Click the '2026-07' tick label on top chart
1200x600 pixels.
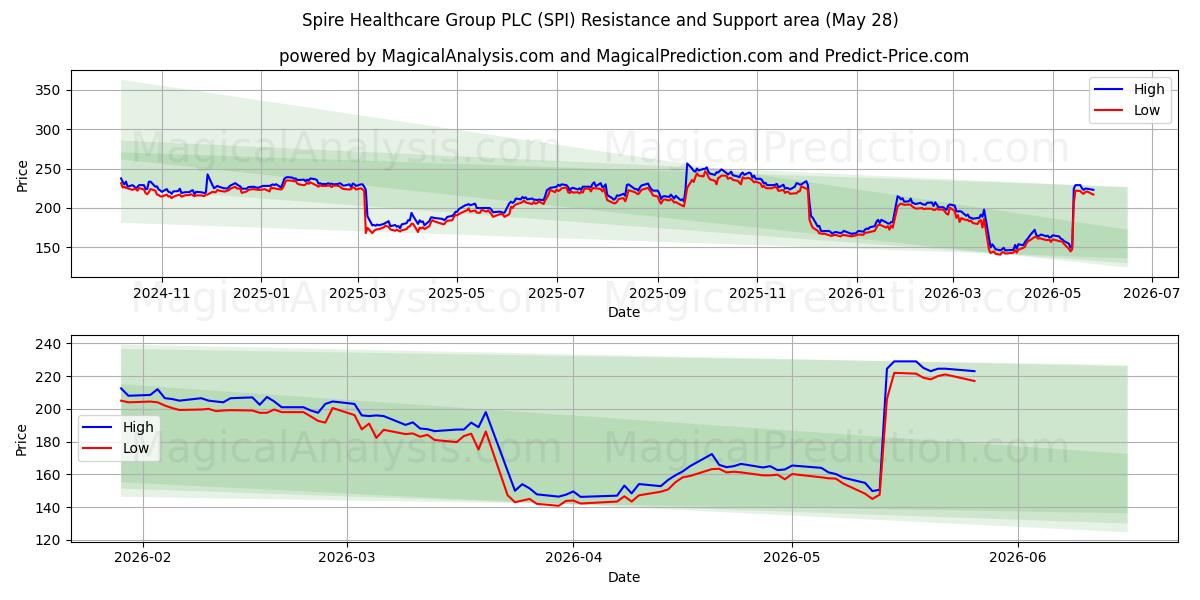[x=1152, y=294]
